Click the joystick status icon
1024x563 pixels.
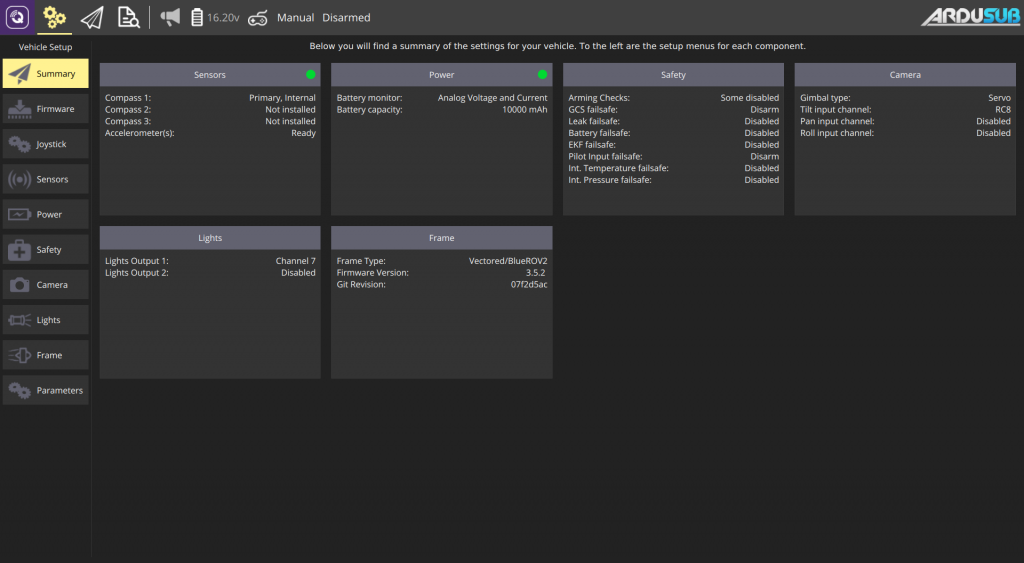click(257, 17)
